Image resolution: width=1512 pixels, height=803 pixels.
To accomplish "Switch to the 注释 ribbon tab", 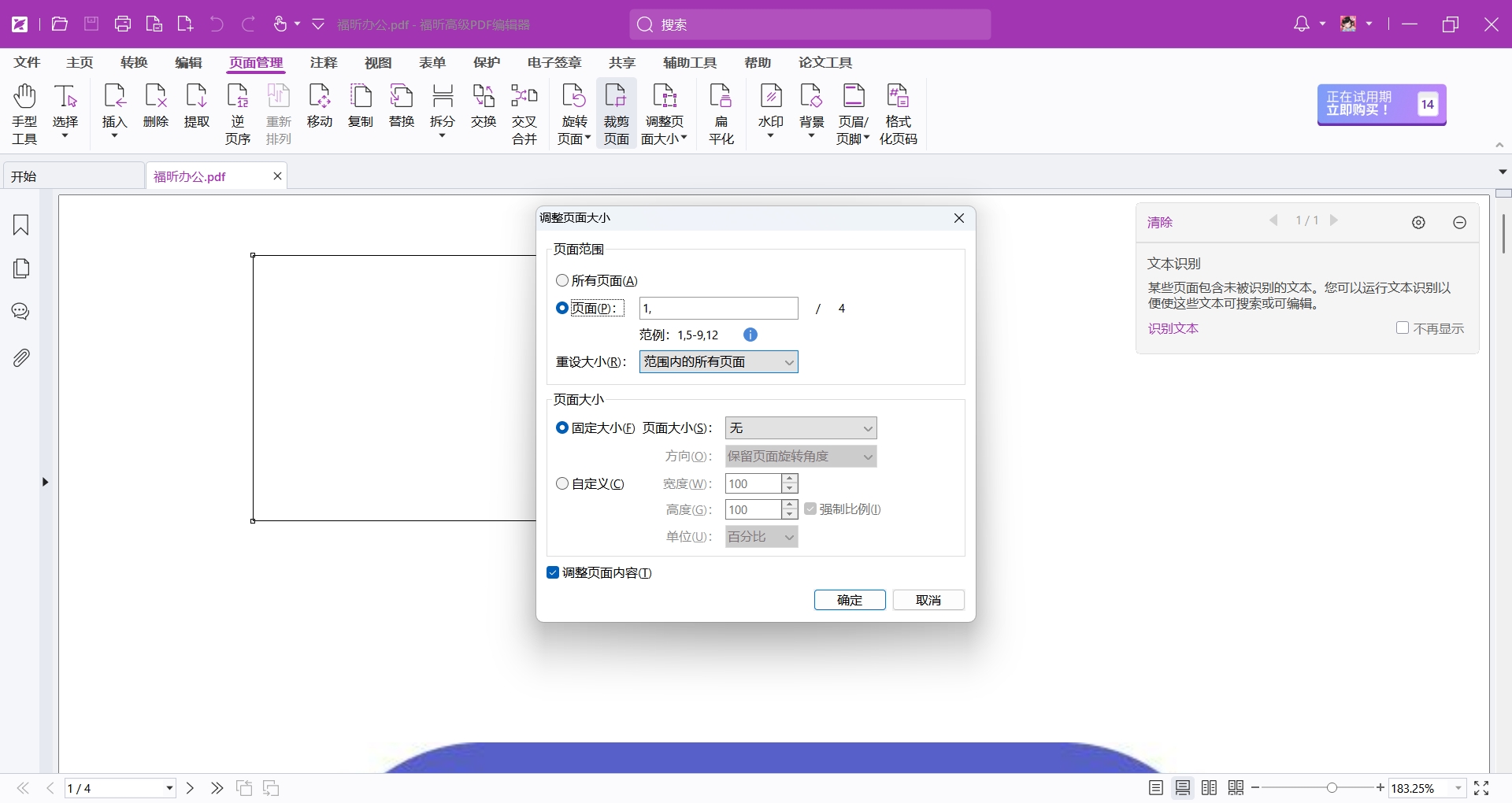I will [323, 63].
